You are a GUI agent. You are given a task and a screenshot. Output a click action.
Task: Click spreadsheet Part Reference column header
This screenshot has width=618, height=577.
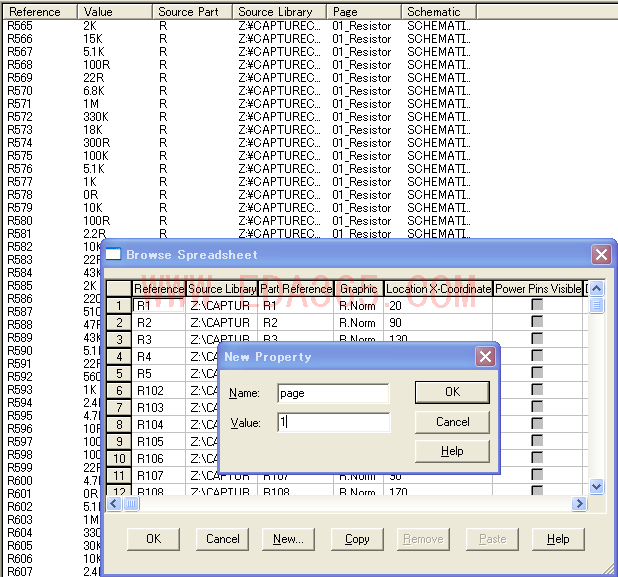tap(296, 289)
